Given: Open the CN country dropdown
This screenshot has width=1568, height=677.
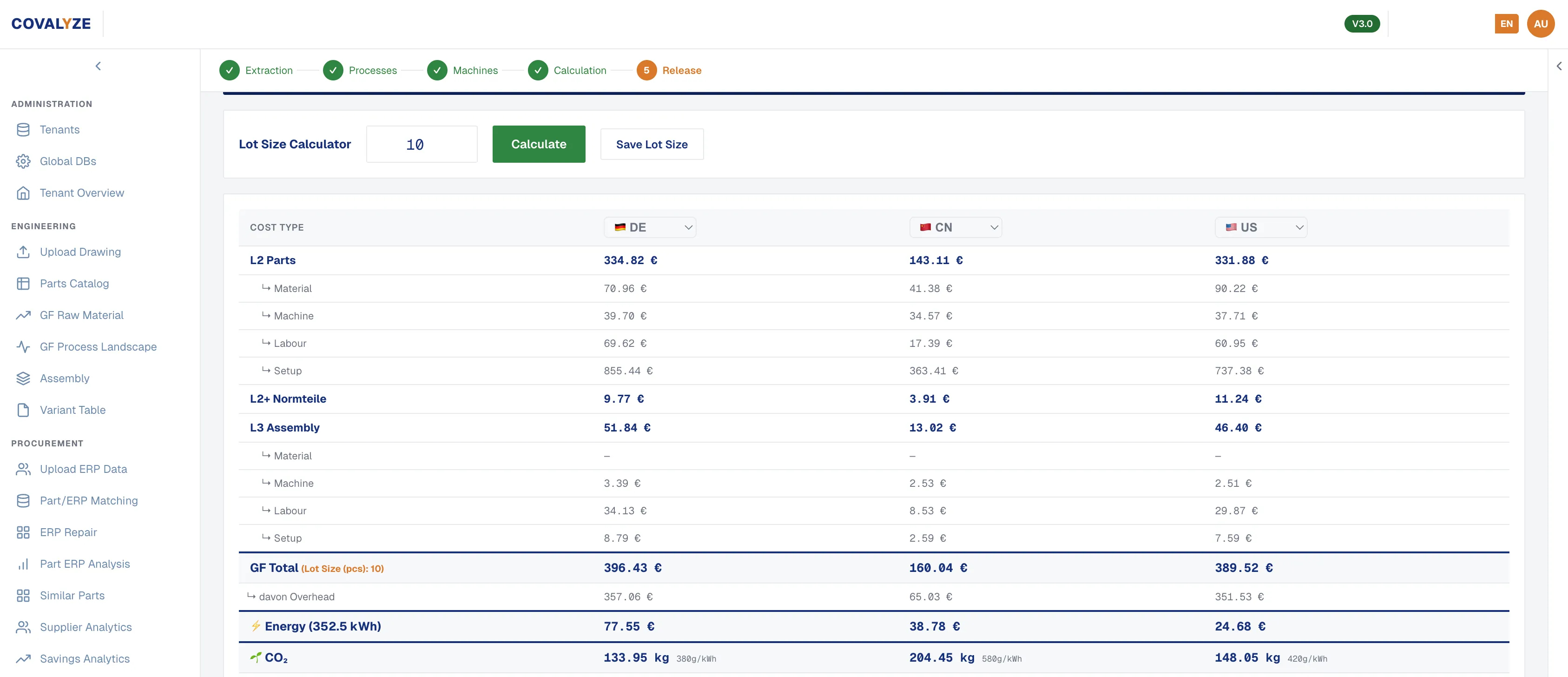Looking at the screenshot, I should click(x=955, y=228).
